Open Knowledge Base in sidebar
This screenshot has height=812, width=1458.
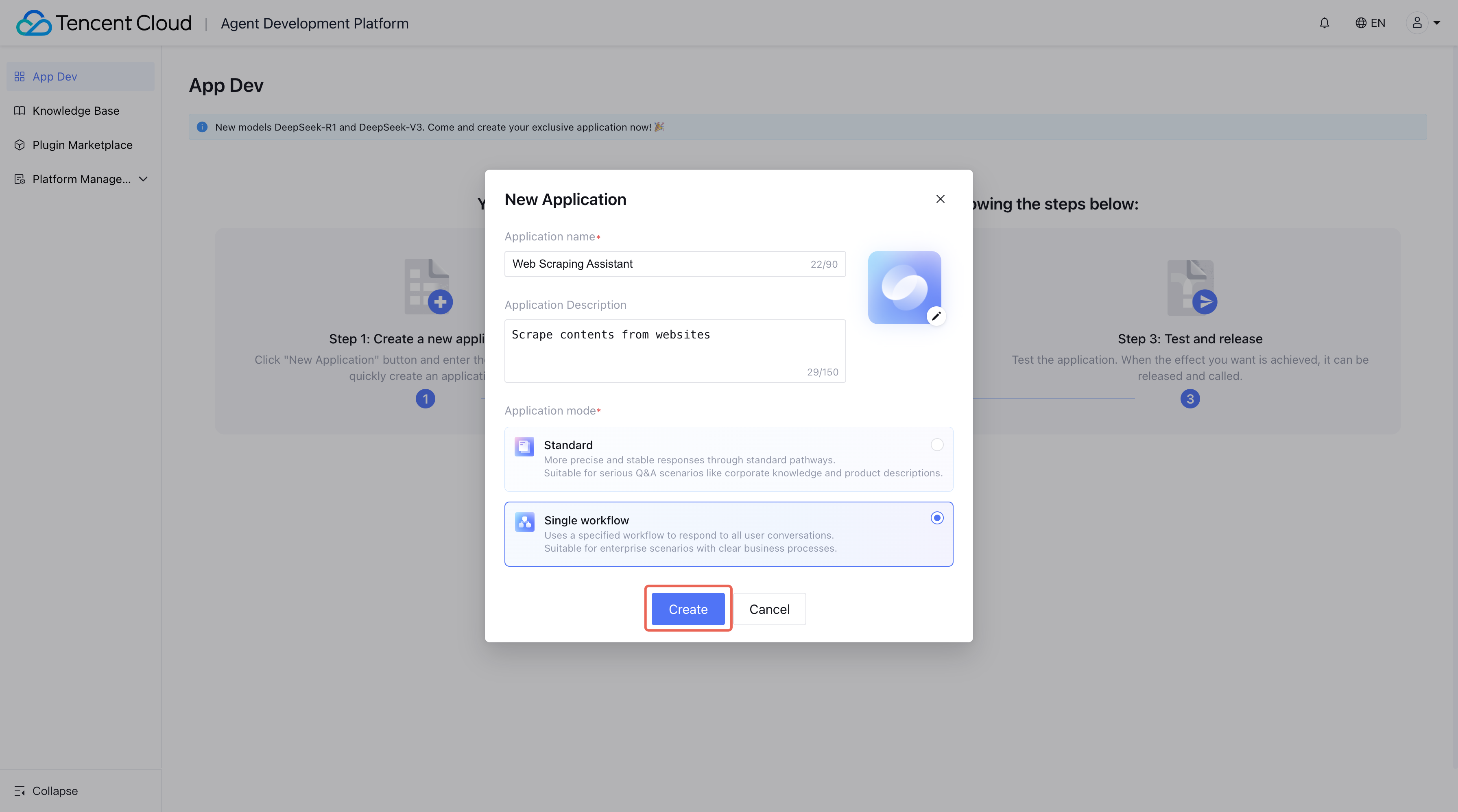click(76, 111)
